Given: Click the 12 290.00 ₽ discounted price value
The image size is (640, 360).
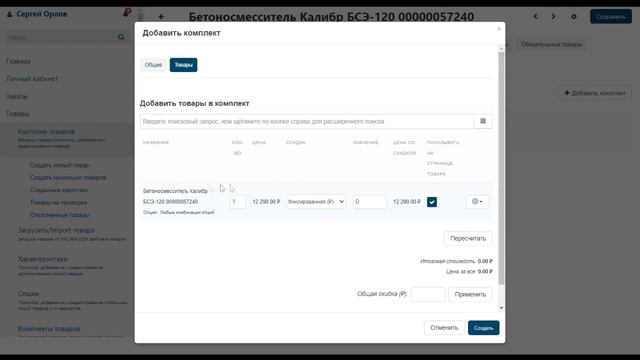Looking at the screenshot, I should point(407,202).
